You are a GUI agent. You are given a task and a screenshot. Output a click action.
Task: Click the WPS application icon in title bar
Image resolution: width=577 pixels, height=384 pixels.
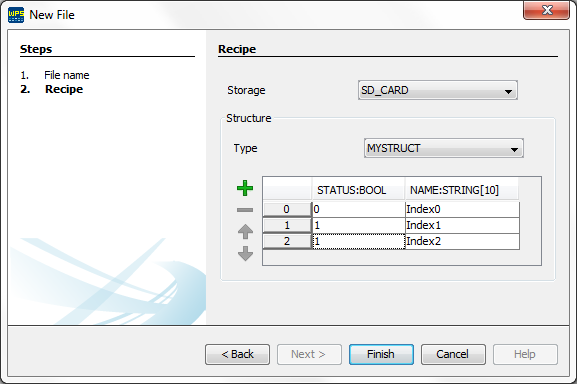[x=16, y=15]
